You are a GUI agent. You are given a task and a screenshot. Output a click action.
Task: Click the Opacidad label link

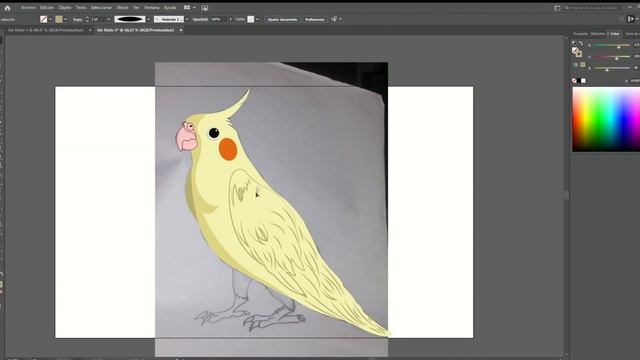pyautogui.click(x=200, y=19)
